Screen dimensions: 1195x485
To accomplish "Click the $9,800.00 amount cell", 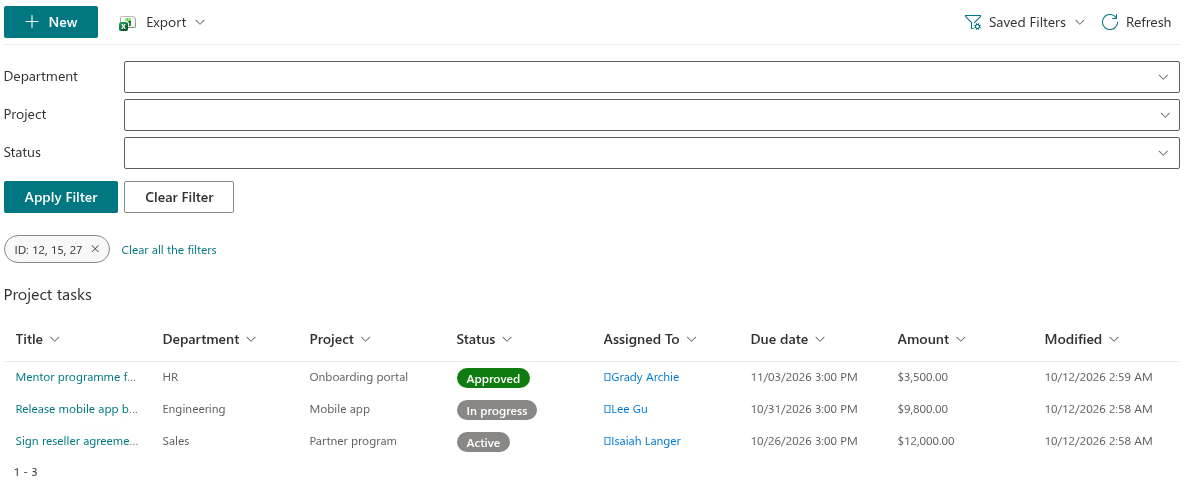I will click(923, 409).
